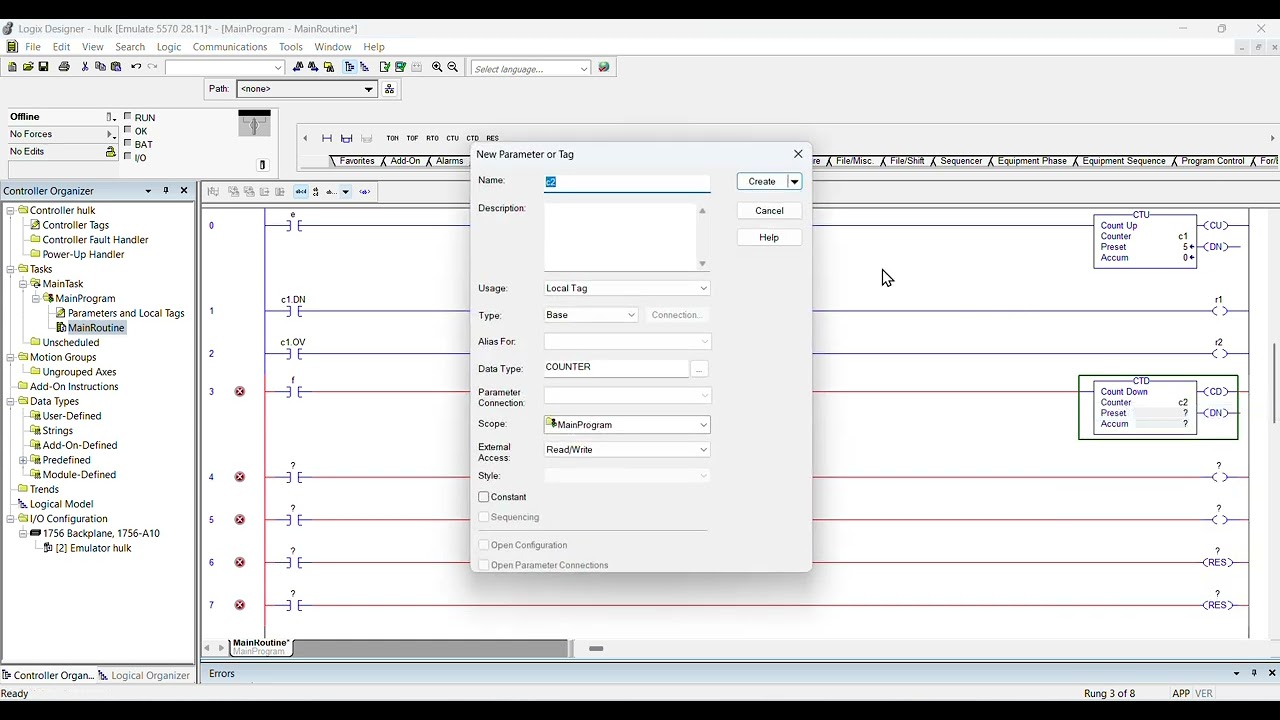Image resolution: width=1280 pixels, height=720 pixels.
Task: Click the Zoom In magnifier icon
Action: [x=437, y=67]
